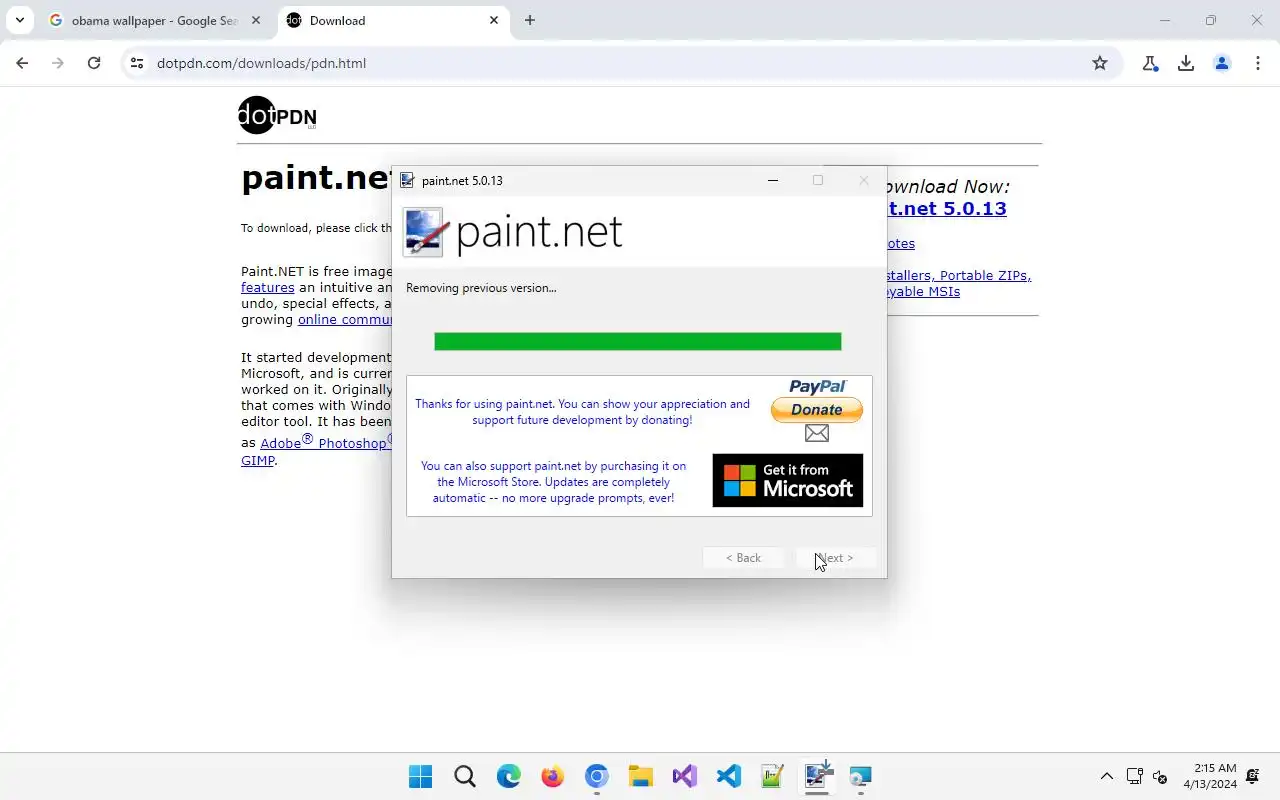Open Chrome Labs flask icon
Viewport: 1280px width, 800px height.
(1150, 63)
